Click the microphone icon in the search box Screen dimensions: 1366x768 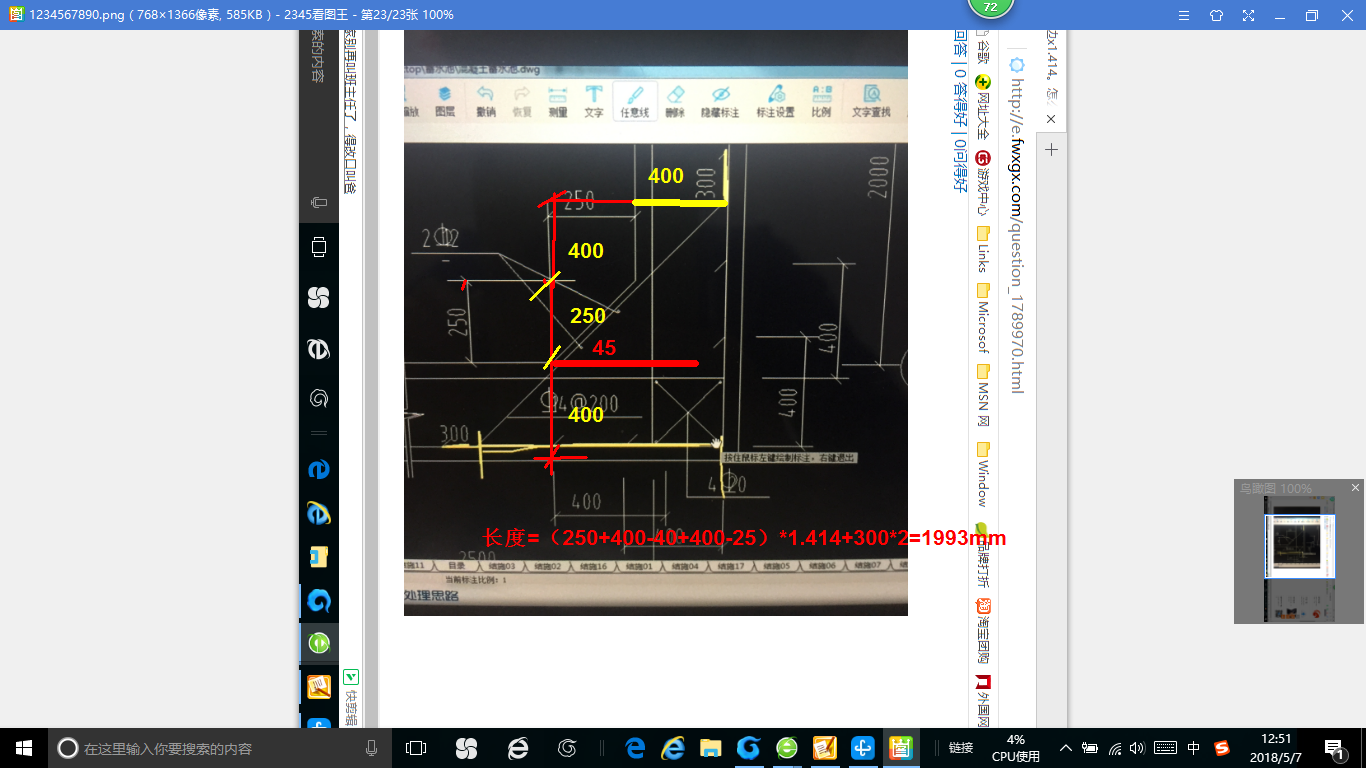coord(371,747)
